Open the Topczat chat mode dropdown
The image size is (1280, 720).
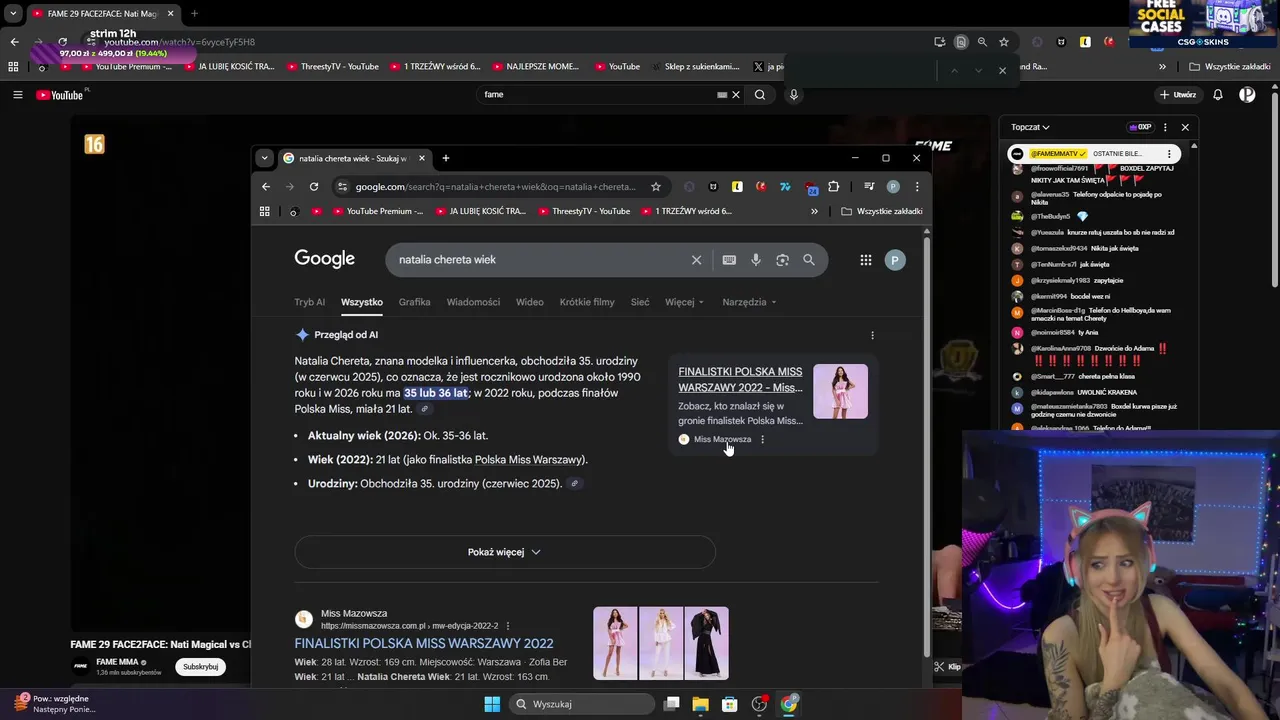tap(1030, 127)
